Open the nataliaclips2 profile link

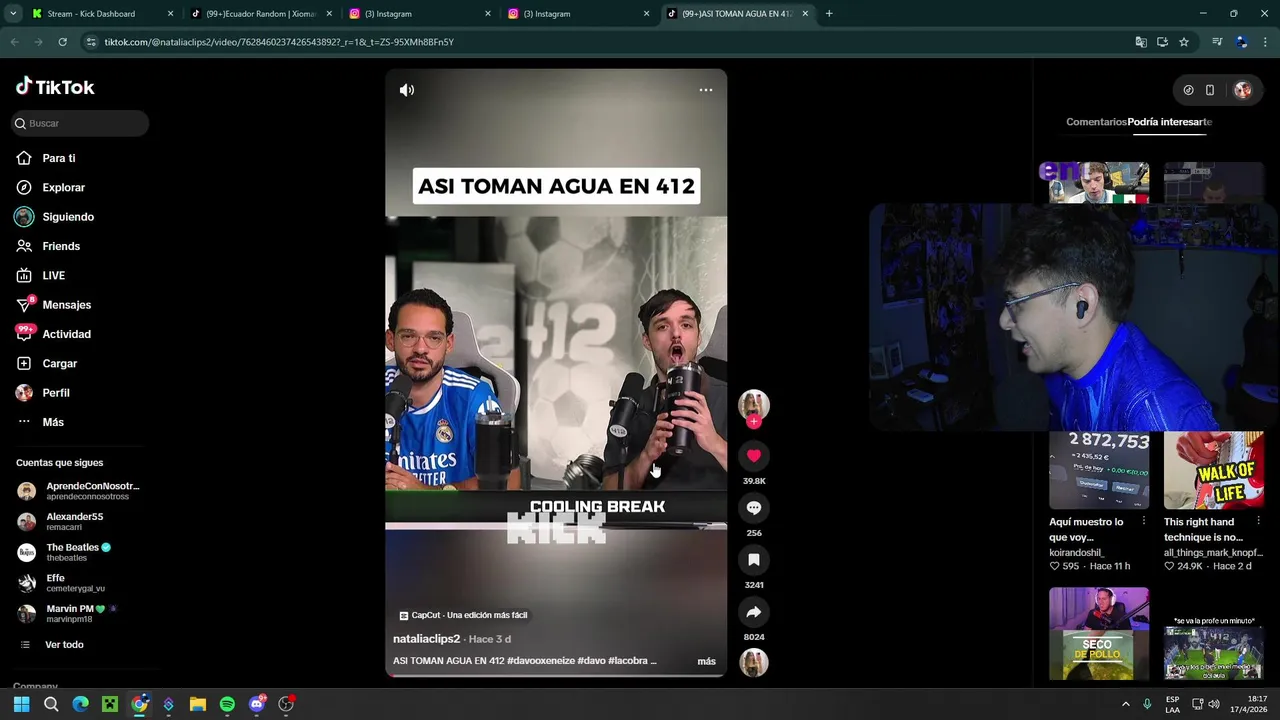pos(426,639)
